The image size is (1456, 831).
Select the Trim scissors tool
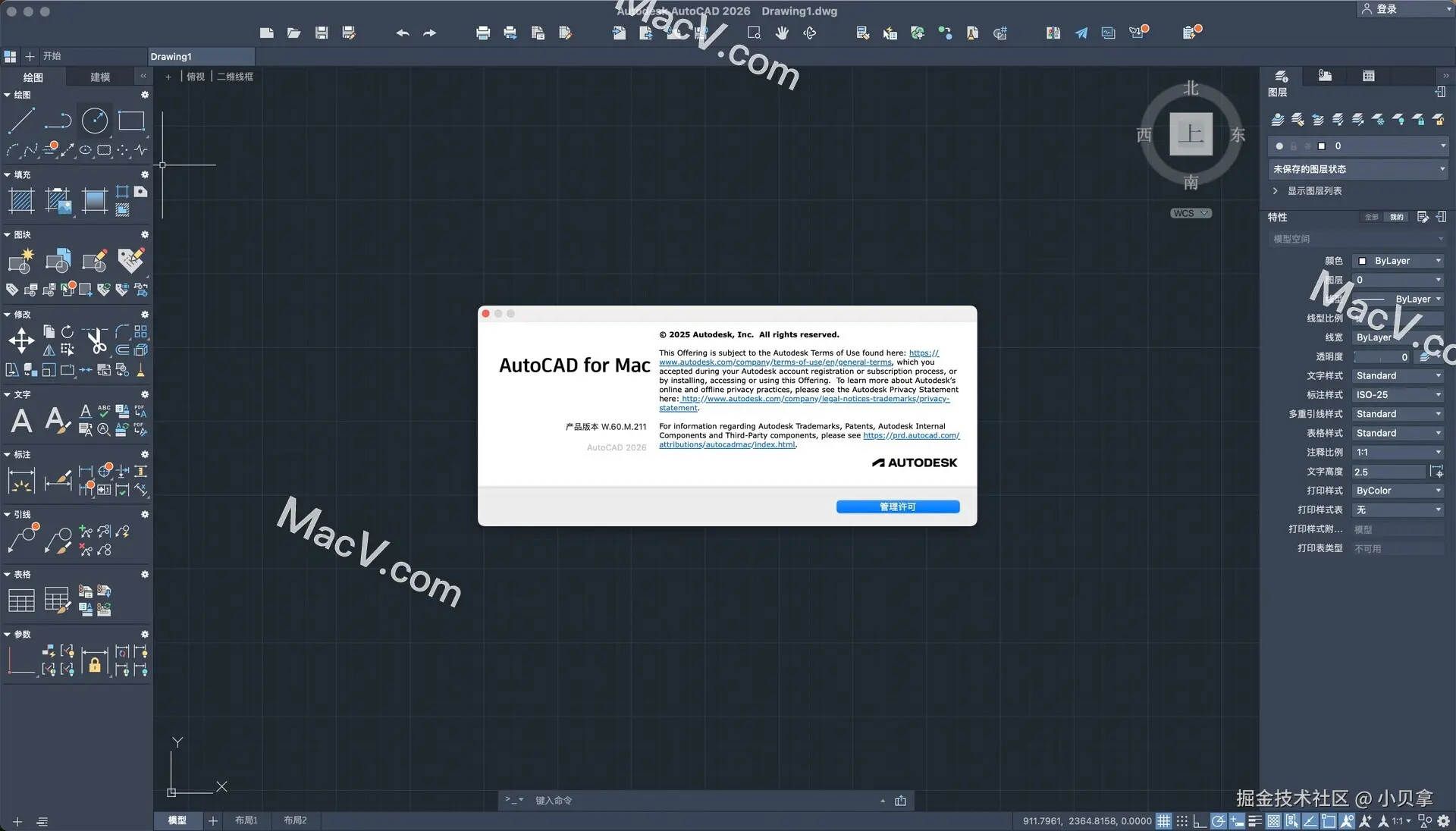point(96,340)
